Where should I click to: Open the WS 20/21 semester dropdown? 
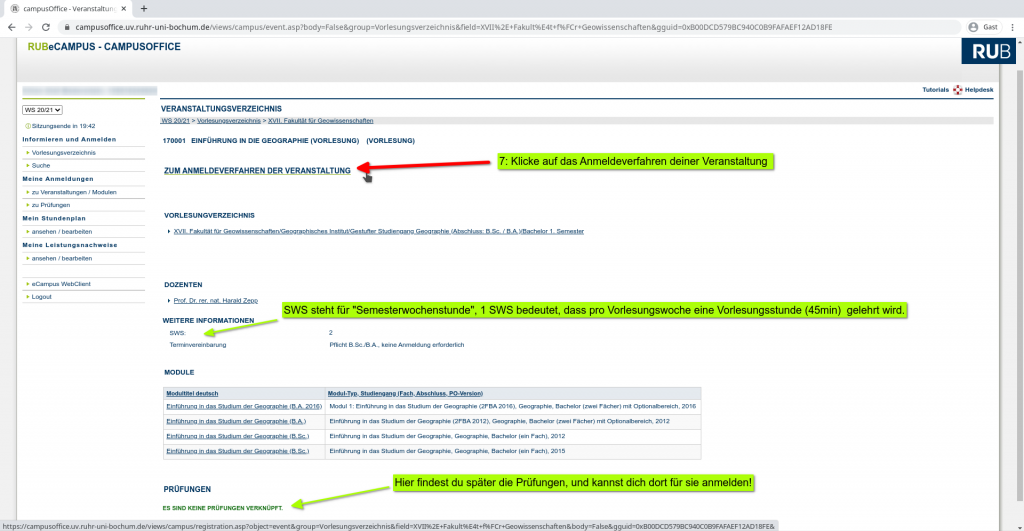[x=43, y=109]
